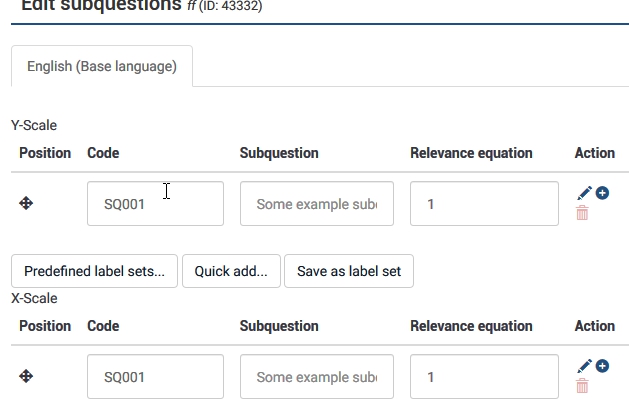Click the X-Scale row drag handle

coord(27,377)
